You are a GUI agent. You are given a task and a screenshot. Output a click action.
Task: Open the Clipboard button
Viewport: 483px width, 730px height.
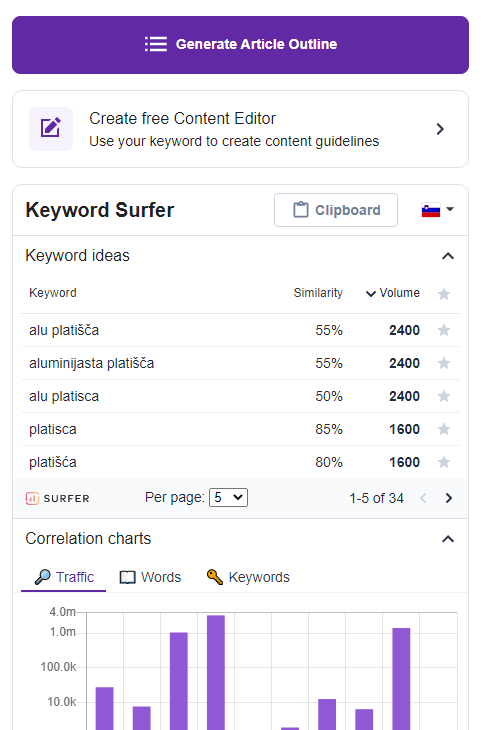(336, 210)
